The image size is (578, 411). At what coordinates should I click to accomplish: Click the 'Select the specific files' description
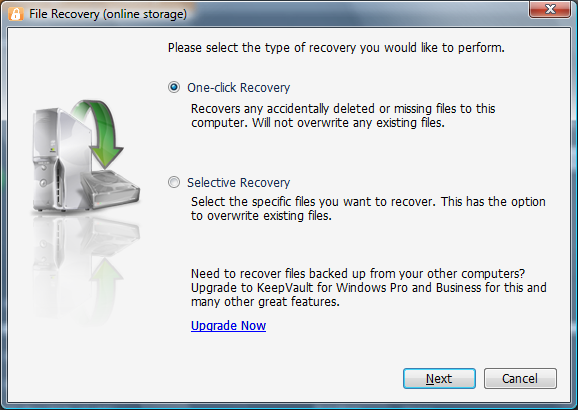tap(368, 209)
